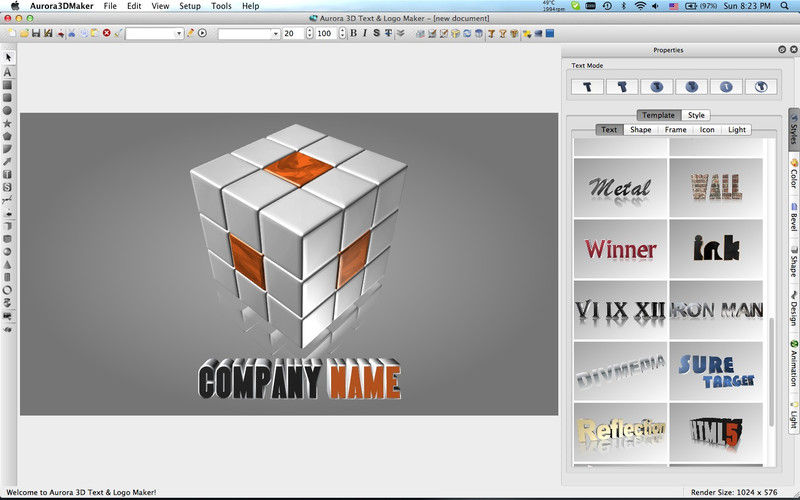Viewport: 800px width, 500px height.
Task: Select the arrow selection tool
Action: pos(8,57)
